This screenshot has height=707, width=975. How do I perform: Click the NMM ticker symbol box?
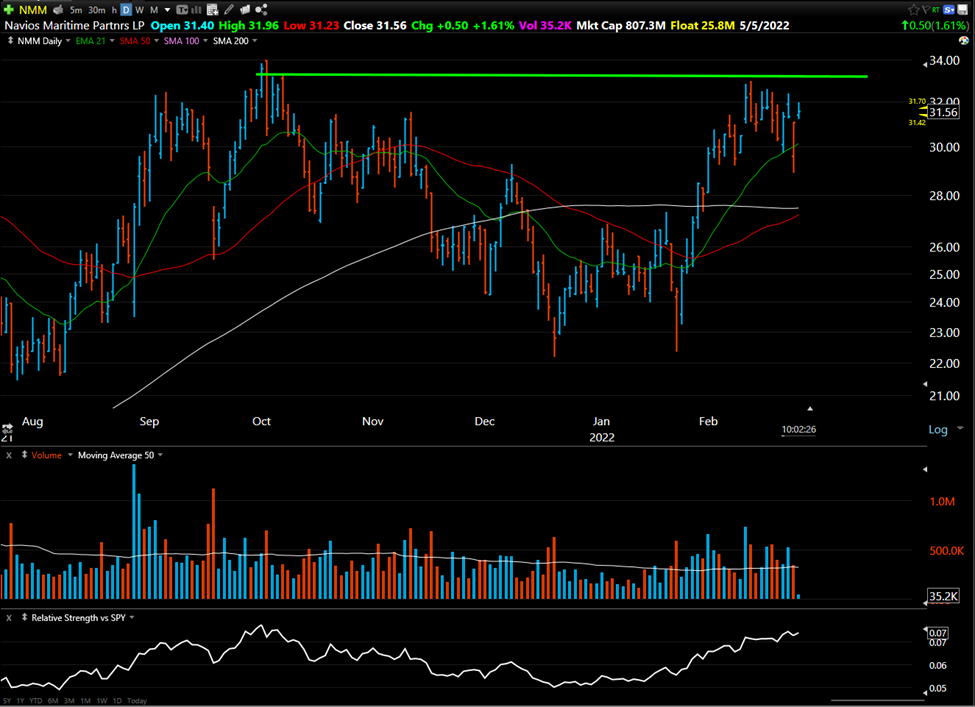33,10
